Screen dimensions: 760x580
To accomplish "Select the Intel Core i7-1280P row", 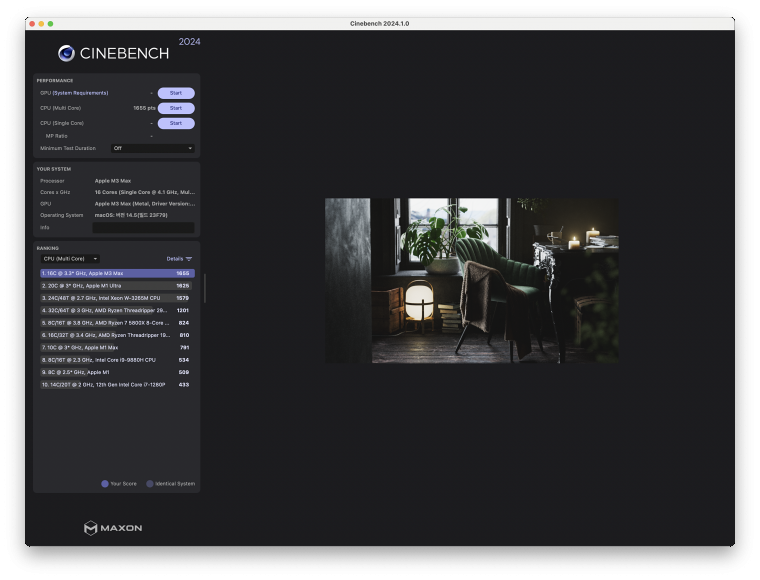I will [117, 385].
